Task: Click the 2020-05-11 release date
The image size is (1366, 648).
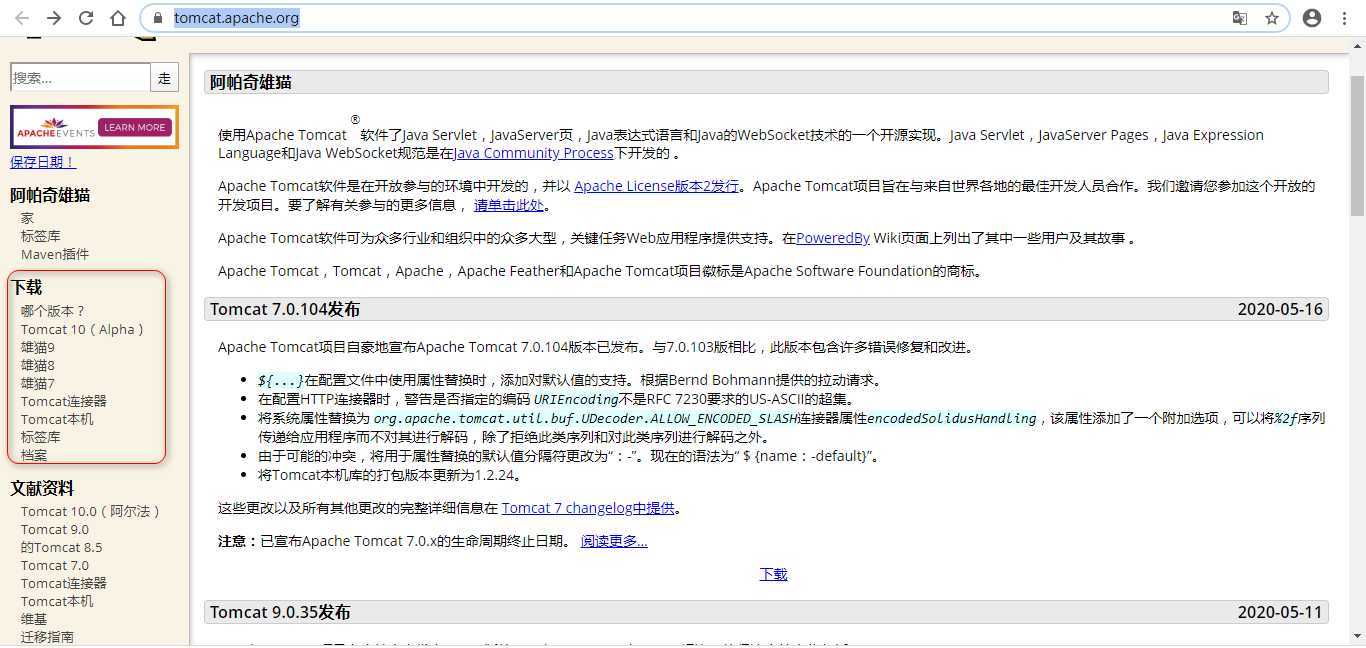Action: [1280, 612]
